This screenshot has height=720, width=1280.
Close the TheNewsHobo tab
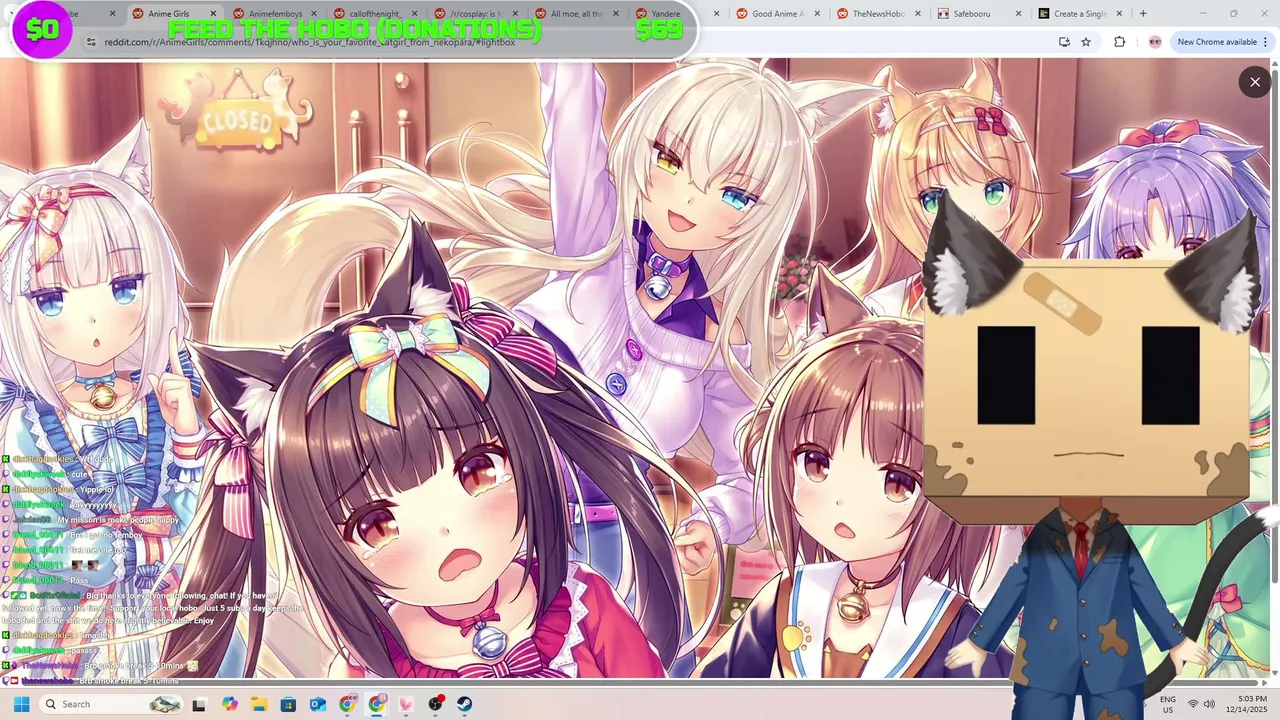click(919, 14)
